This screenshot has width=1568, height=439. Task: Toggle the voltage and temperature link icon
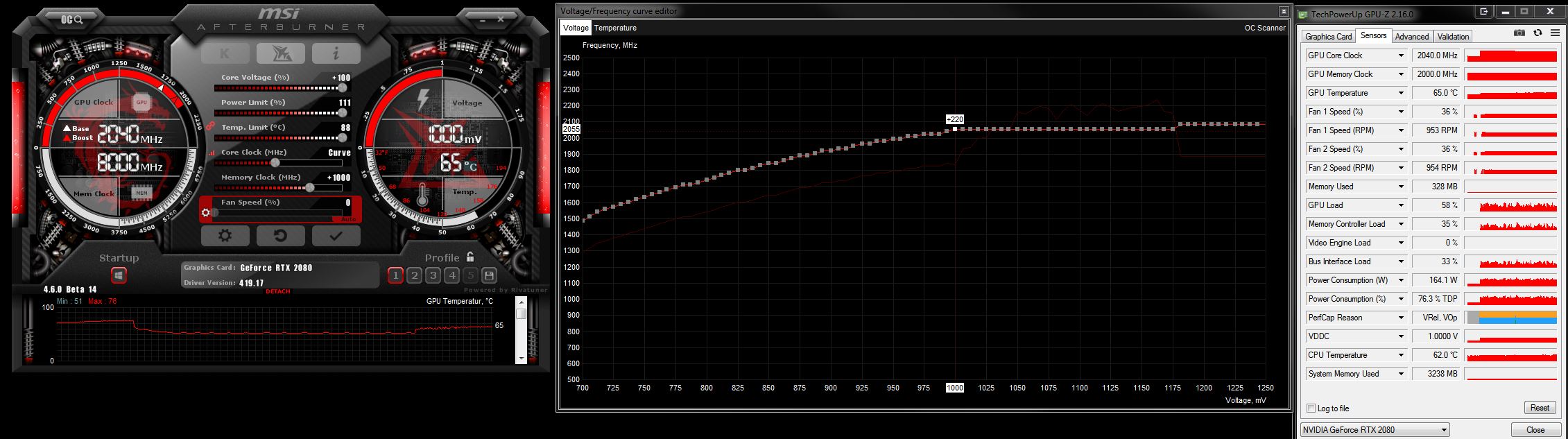pos(209,126)
